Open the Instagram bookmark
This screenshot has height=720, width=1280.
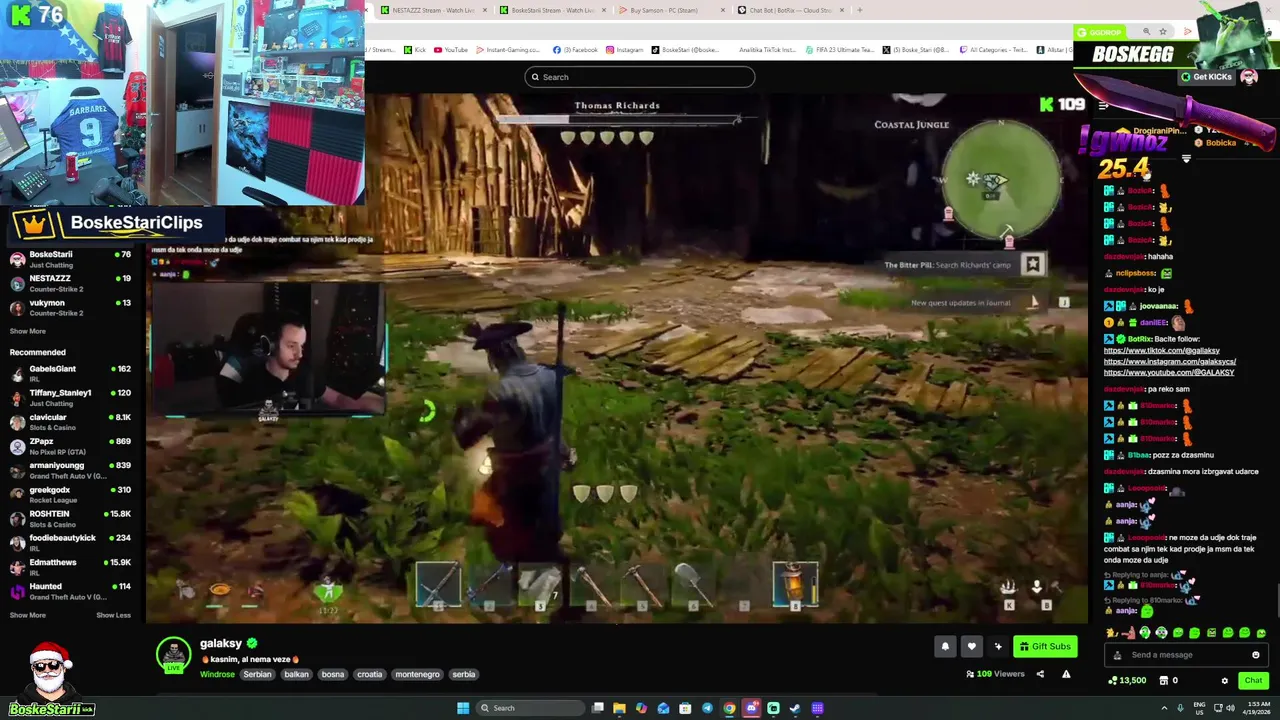[624, 50]
